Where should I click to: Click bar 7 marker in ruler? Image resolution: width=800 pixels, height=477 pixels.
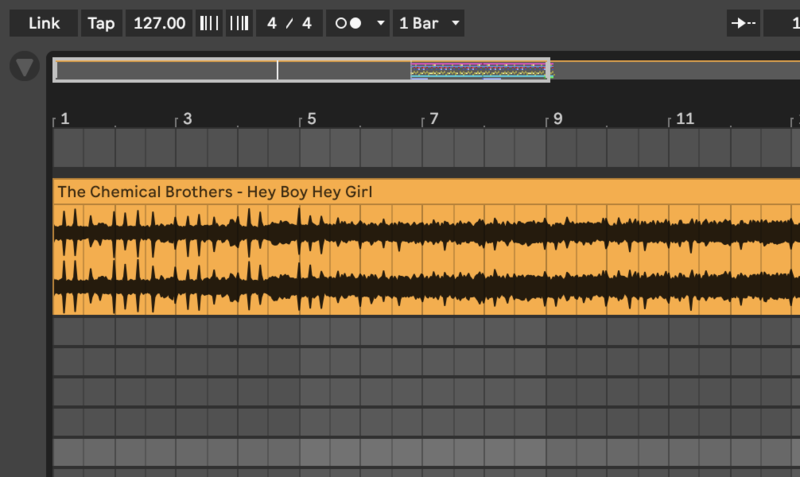pos(434,119)
